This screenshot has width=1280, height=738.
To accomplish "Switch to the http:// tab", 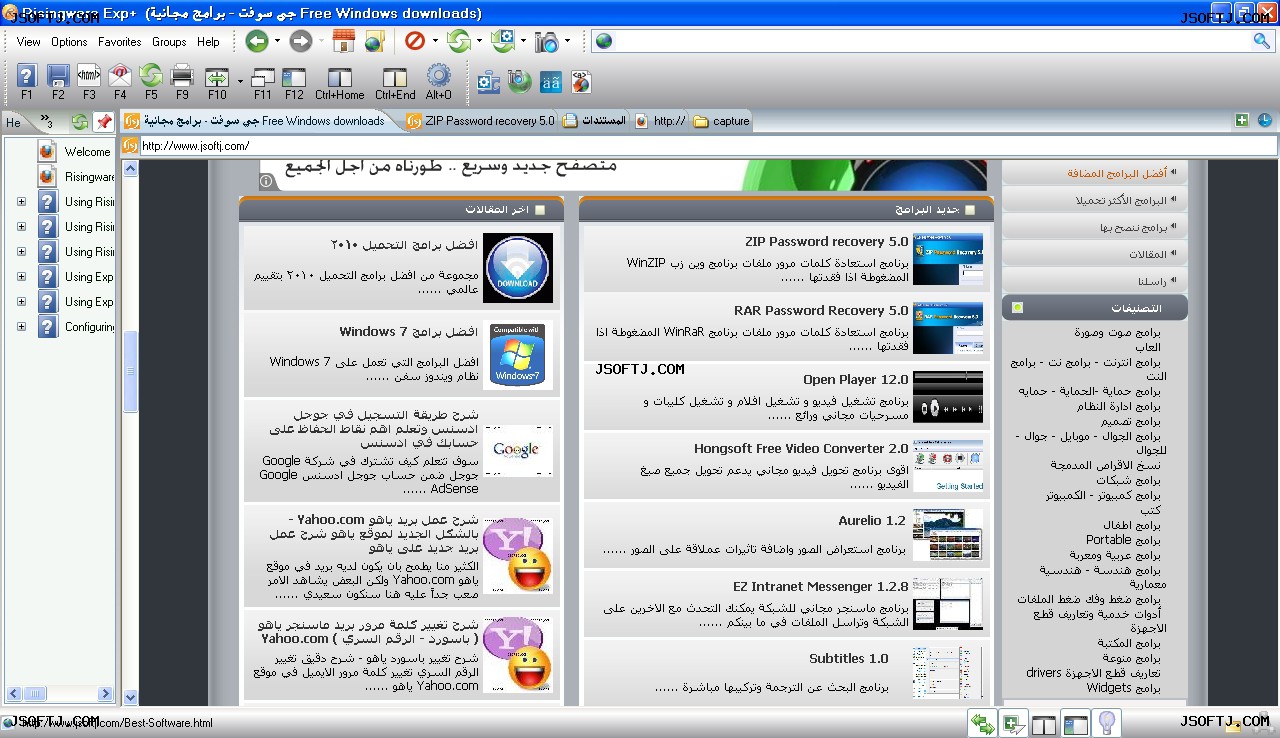I will [660, 121].
